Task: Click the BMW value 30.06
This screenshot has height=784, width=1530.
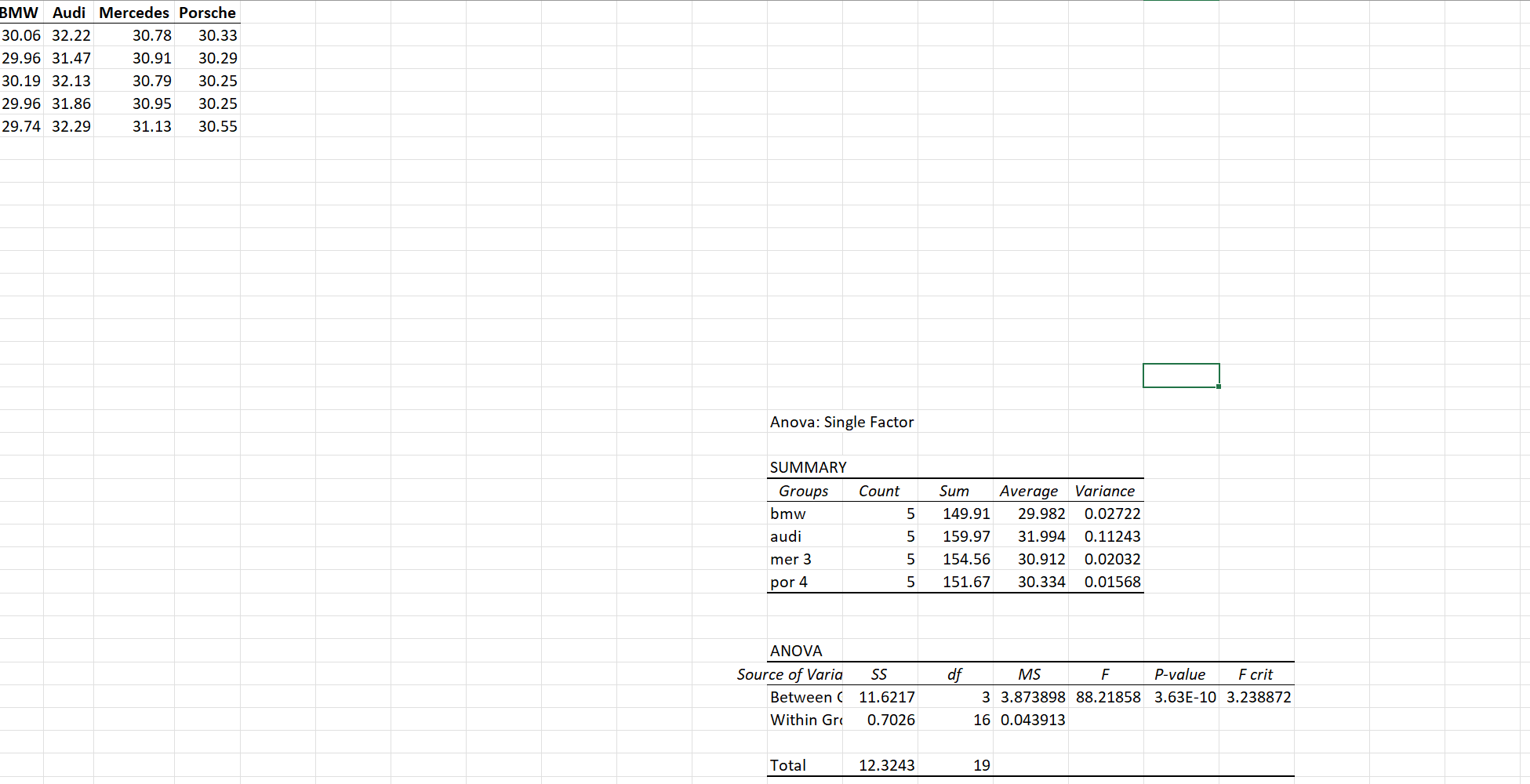Action: pyautogui.click(x=21, y=35)
